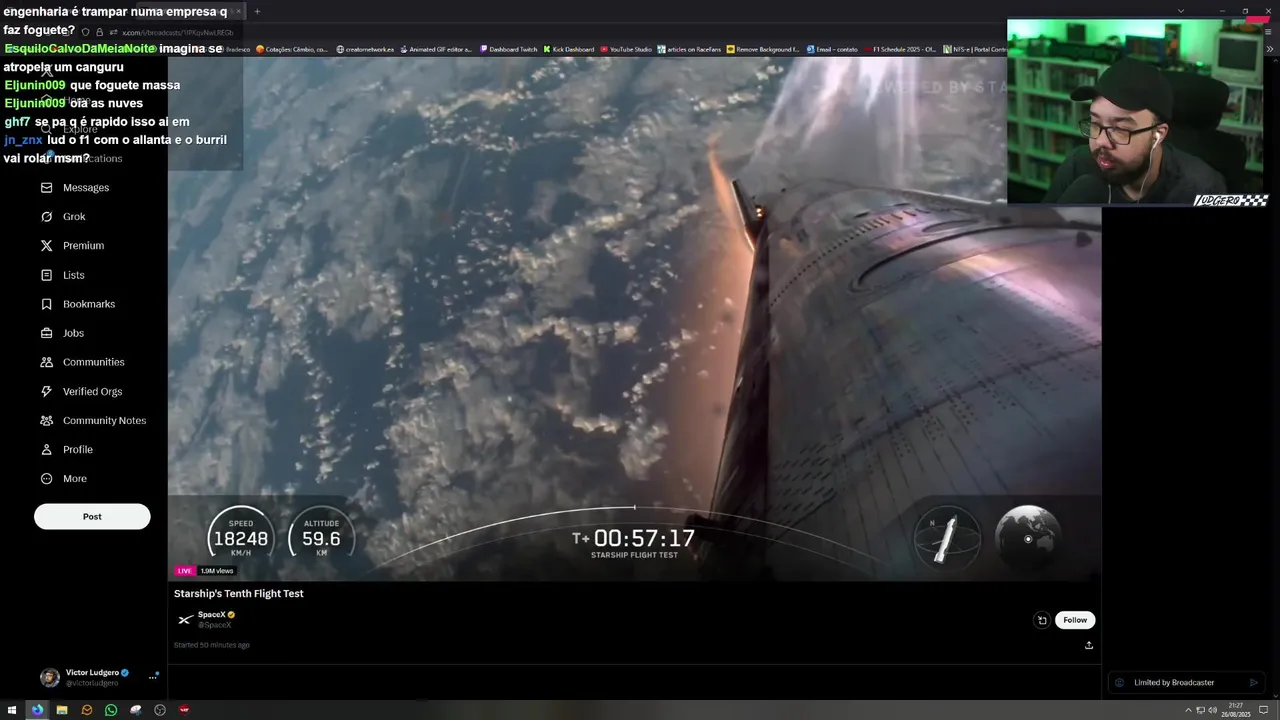Open WhatsApp in the taskbar
Screen dimensions: 1280x720
(111, 710)
